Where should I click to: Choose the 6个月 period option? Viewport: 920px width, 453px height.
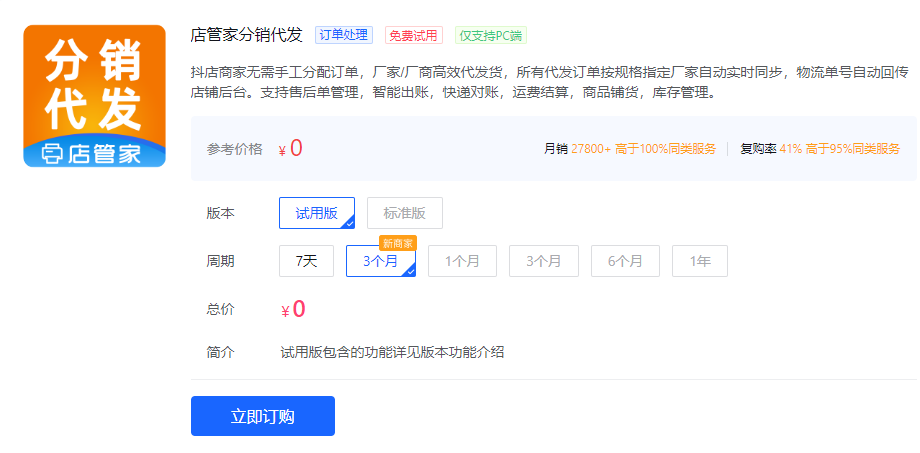pos(625,261)
